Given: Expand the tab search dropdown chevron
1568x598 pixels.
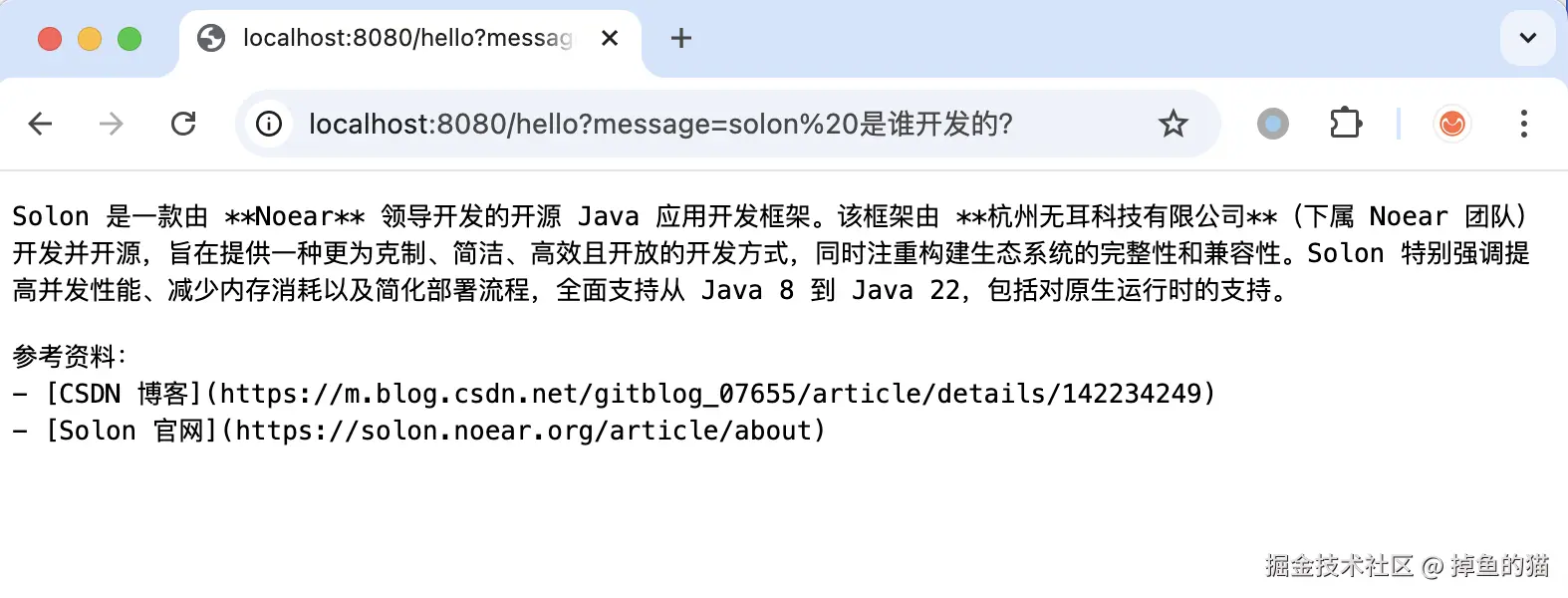Looking at the screenshot, I should coord(1527,39).
